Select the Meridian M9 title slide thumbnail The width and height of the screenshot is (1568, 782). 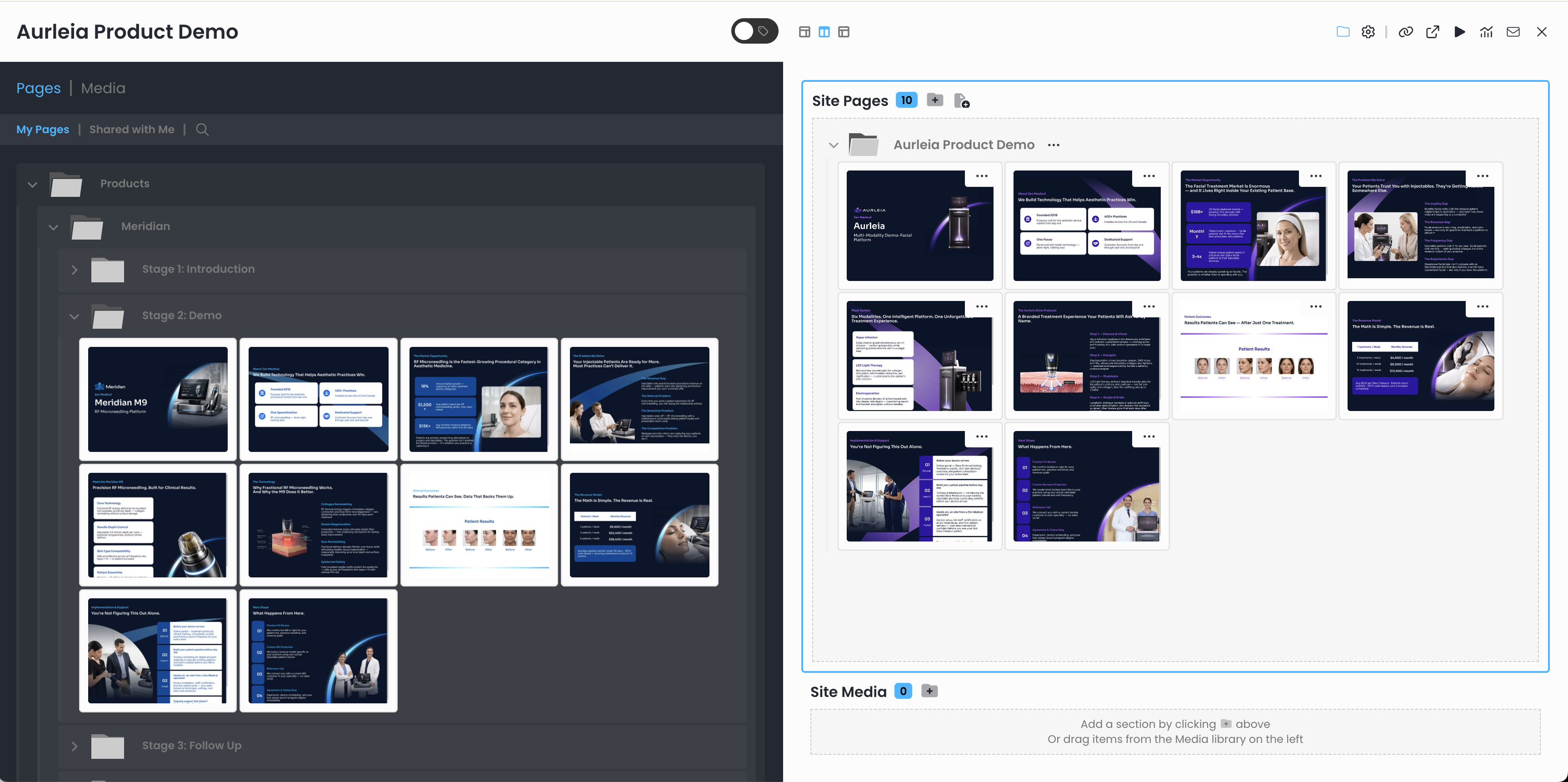click(158, 400)
